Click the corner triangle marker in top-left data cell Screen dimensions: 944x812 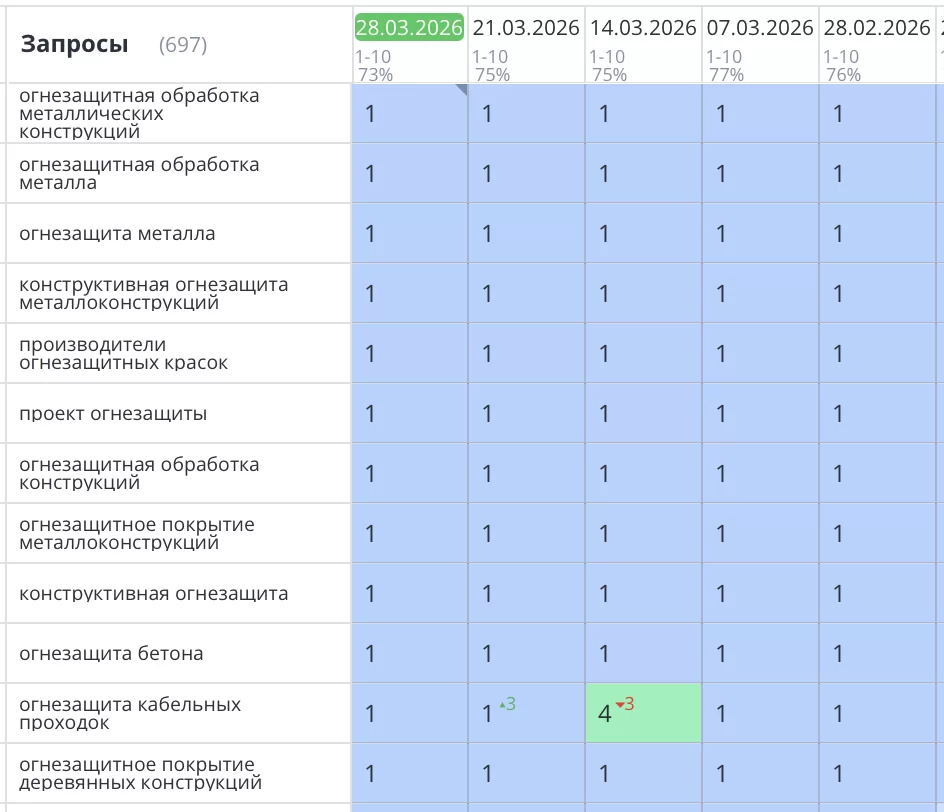463,91
